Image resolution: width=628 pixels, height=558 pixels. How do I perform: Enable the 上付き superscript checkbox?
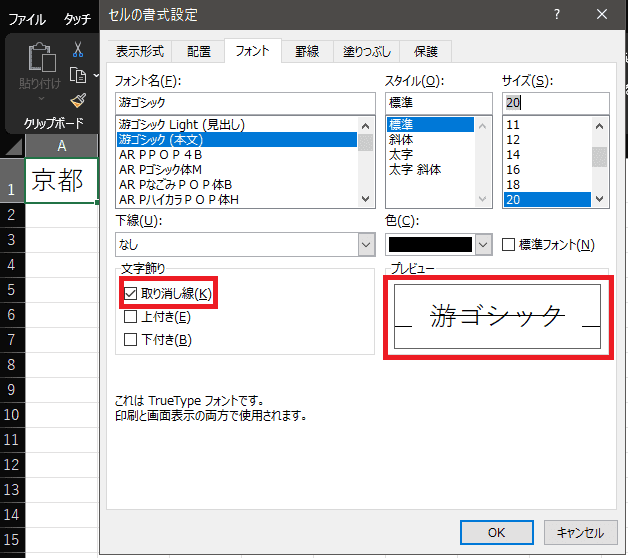click(x=130, y=316)
